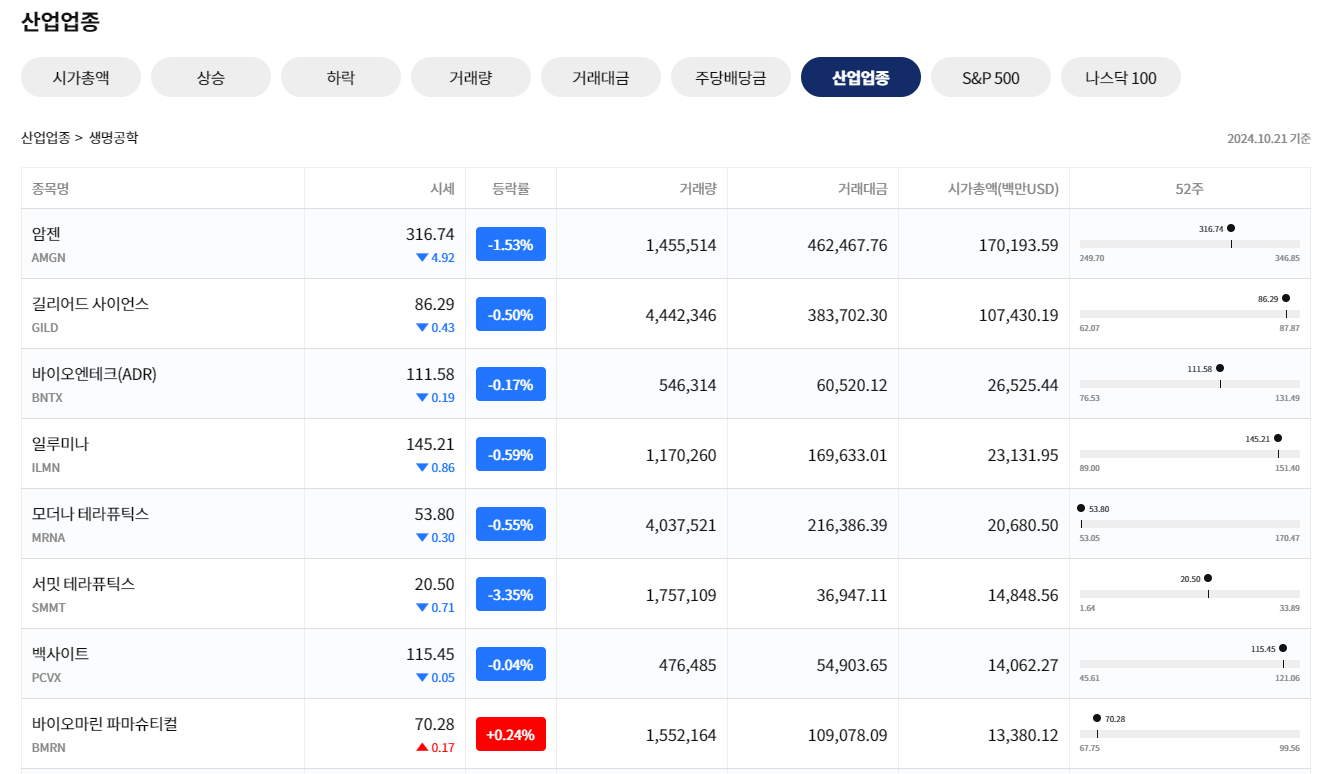Open the 바이오엔테크(ADR) stock link
1327x774 pixels.
(x=94, y=374)
